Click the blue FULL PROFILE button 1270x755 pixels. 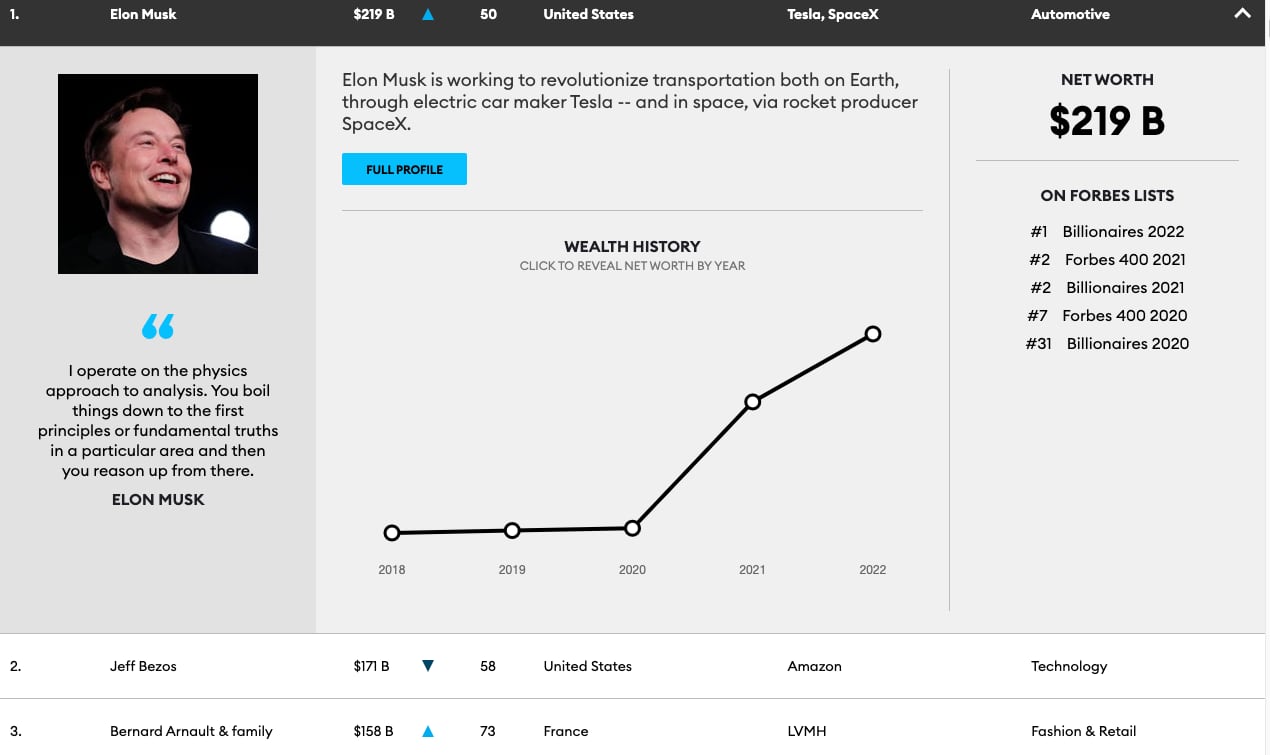[404, 170]
